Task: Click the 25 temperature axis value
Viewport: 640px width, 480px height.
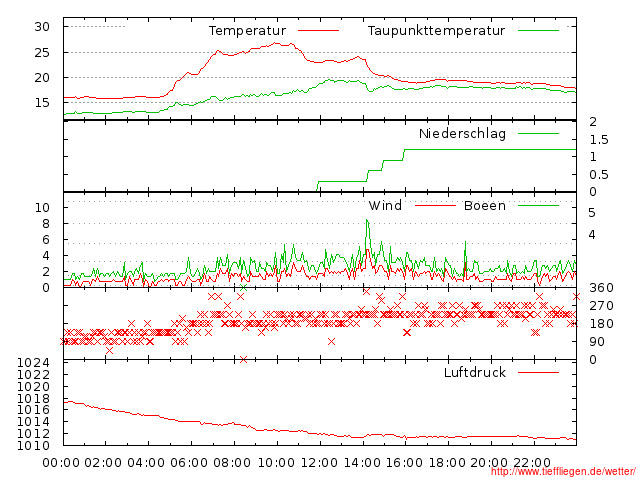Action: tap(42, 53)
